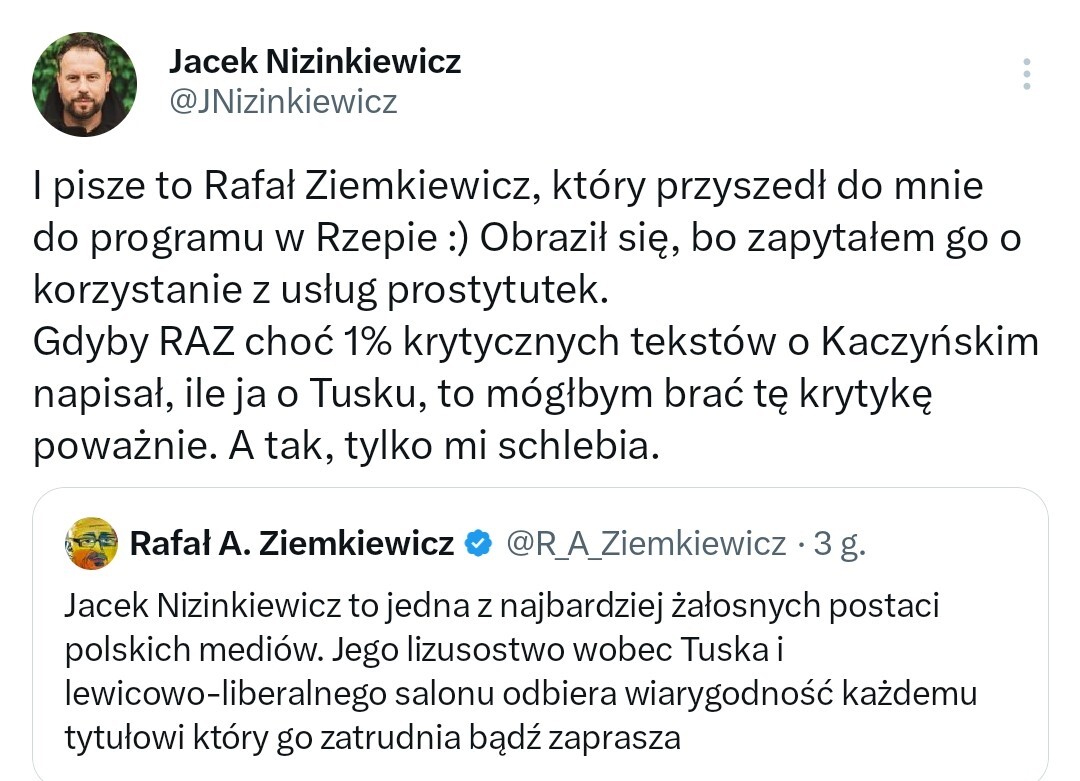Open the @R_A_Ziemkiewicz handle in quoted tweet
The width and height of the screenshot is (1080, 781).
coord(646,543)
